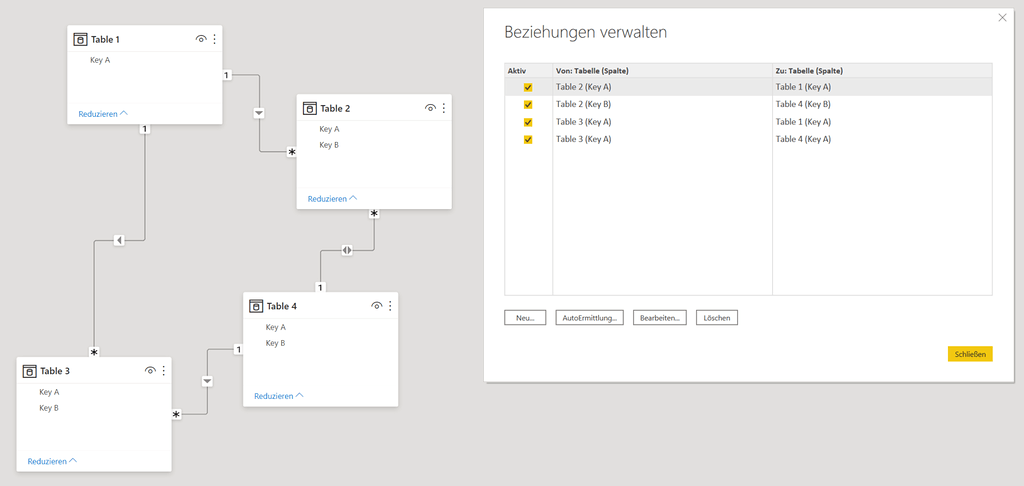Screen dimensions: 1024x486
Task: Open the Table 4 more options menu
Action: 390,306
